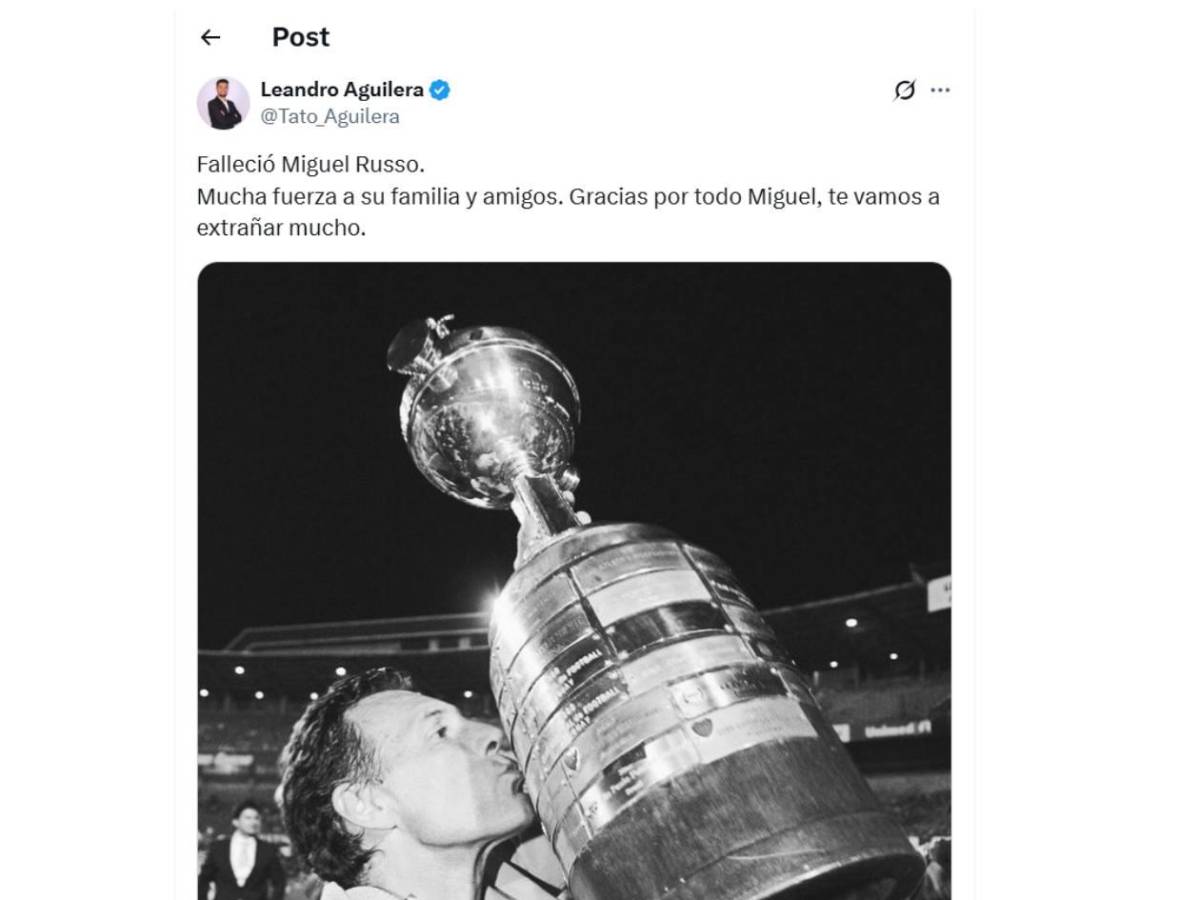Click the Post title at the top
This screenshot has width=1200, height=900.
[x=301, y=37]
